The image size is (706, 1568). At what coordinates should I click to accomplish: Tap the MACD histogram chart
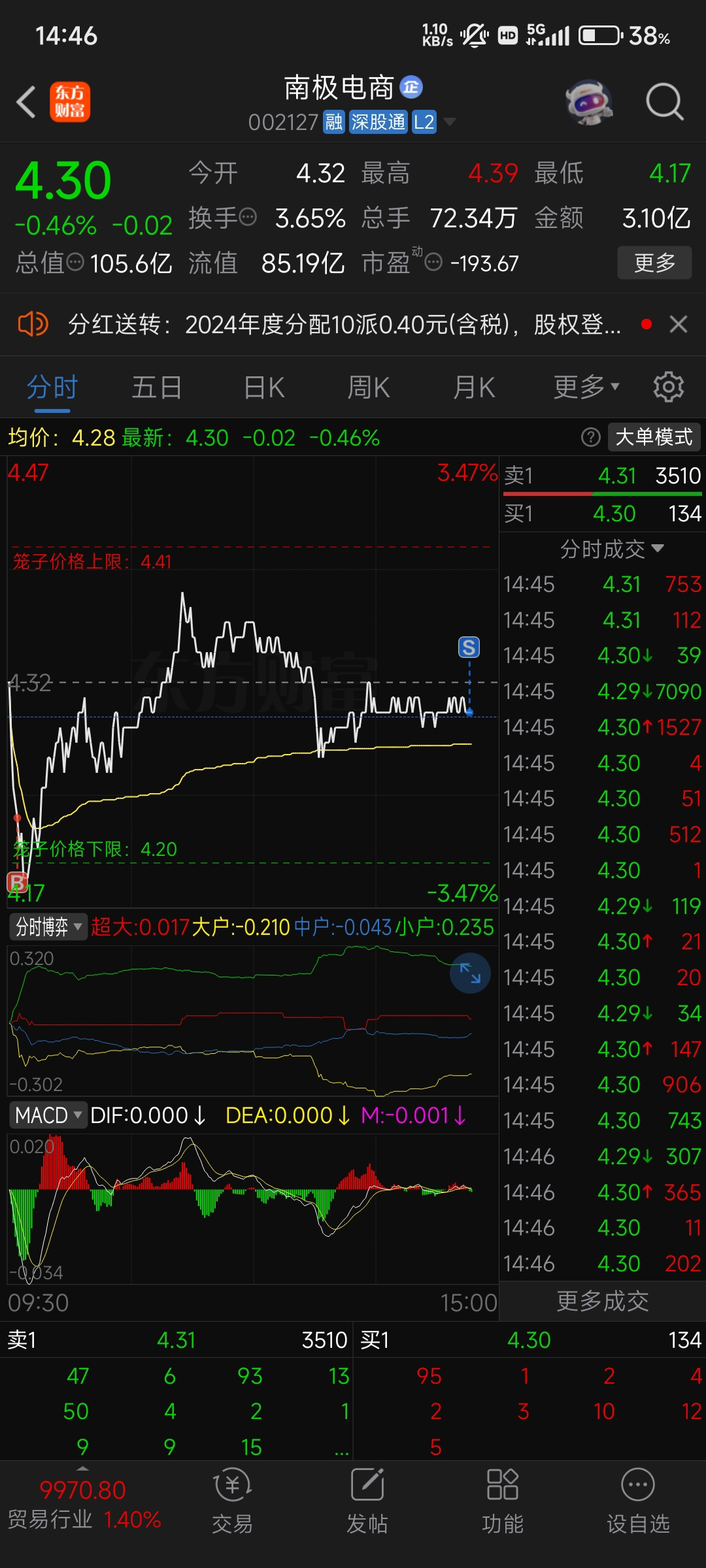click(x=252, y=1209)
